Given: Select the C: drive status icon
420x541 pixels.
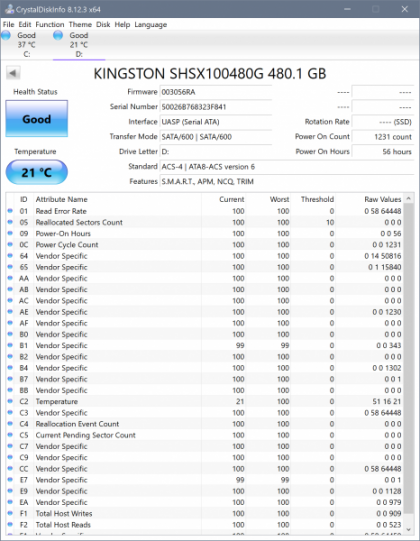Looking at the screenshot, I should [6, 35].
